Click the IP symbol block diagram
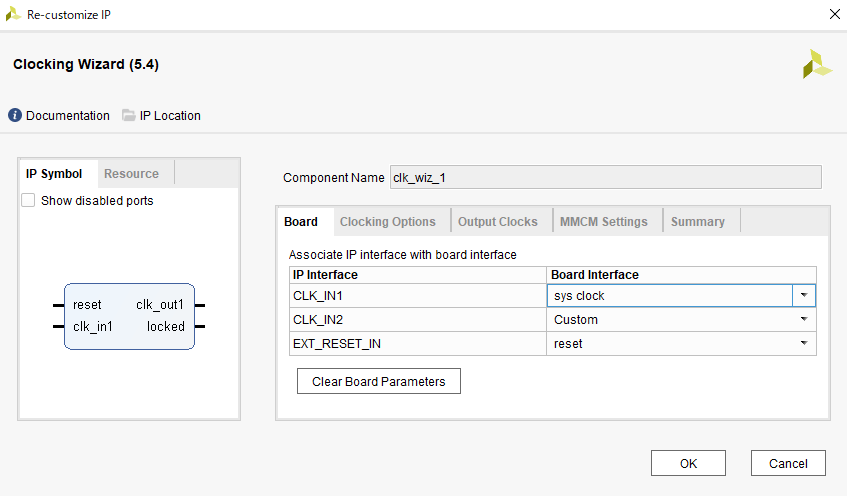 tap(129, 316)
